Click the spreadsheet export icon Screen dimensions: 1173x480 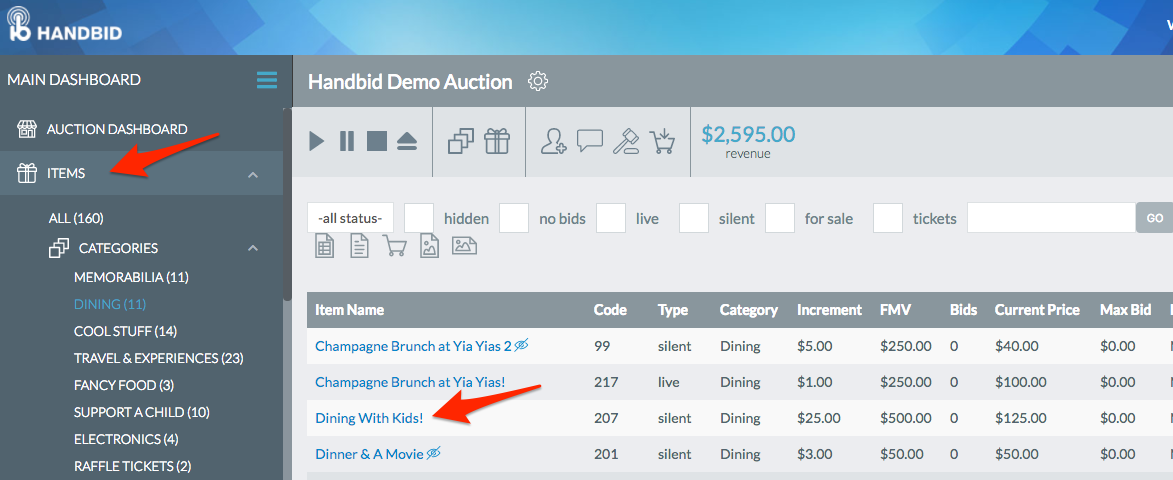[x=324, y=246]
